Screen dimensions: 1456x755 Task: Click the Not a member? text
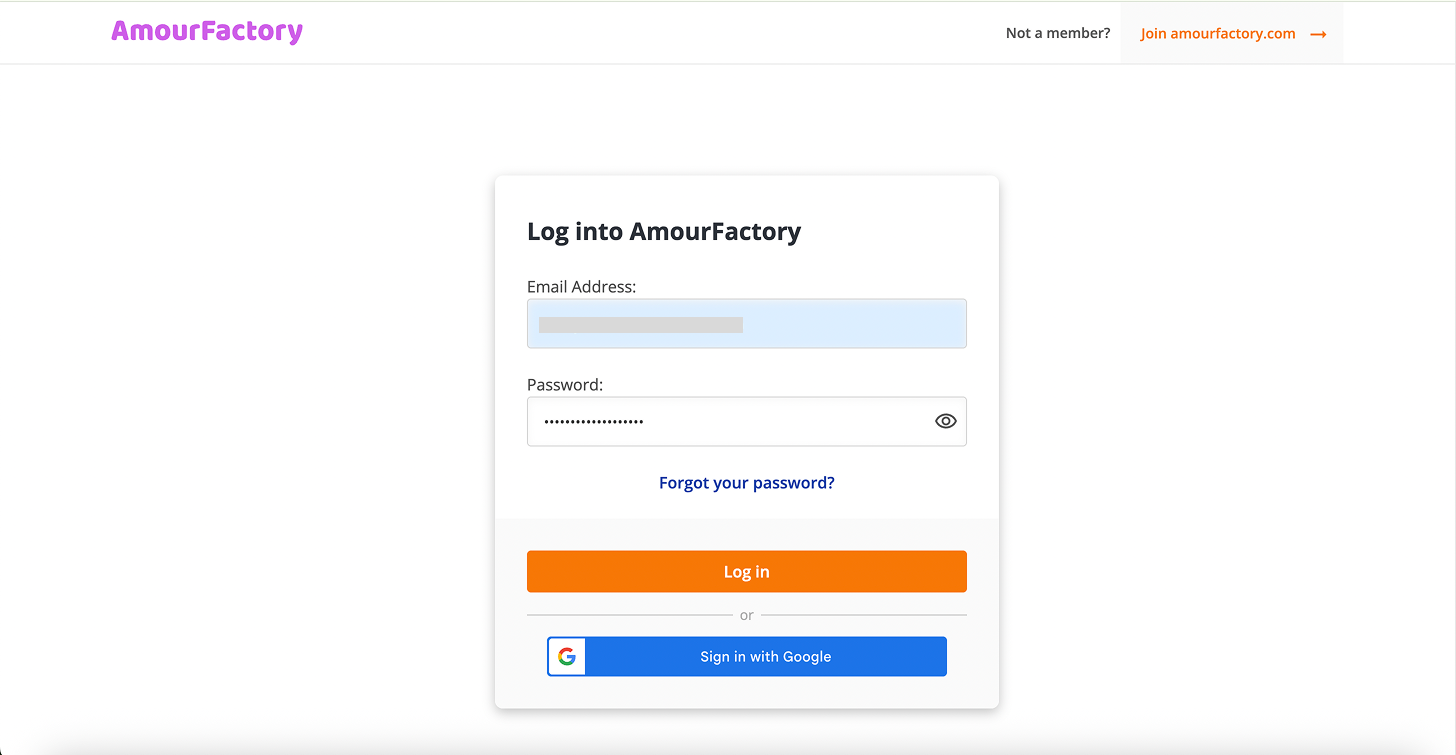pos(1057,32)
